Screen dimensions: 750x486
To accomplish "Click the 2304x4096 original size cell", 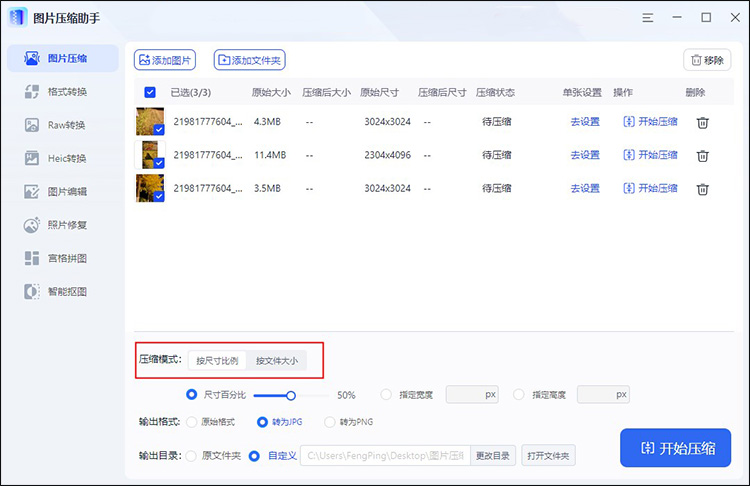I will coord(387,155).
